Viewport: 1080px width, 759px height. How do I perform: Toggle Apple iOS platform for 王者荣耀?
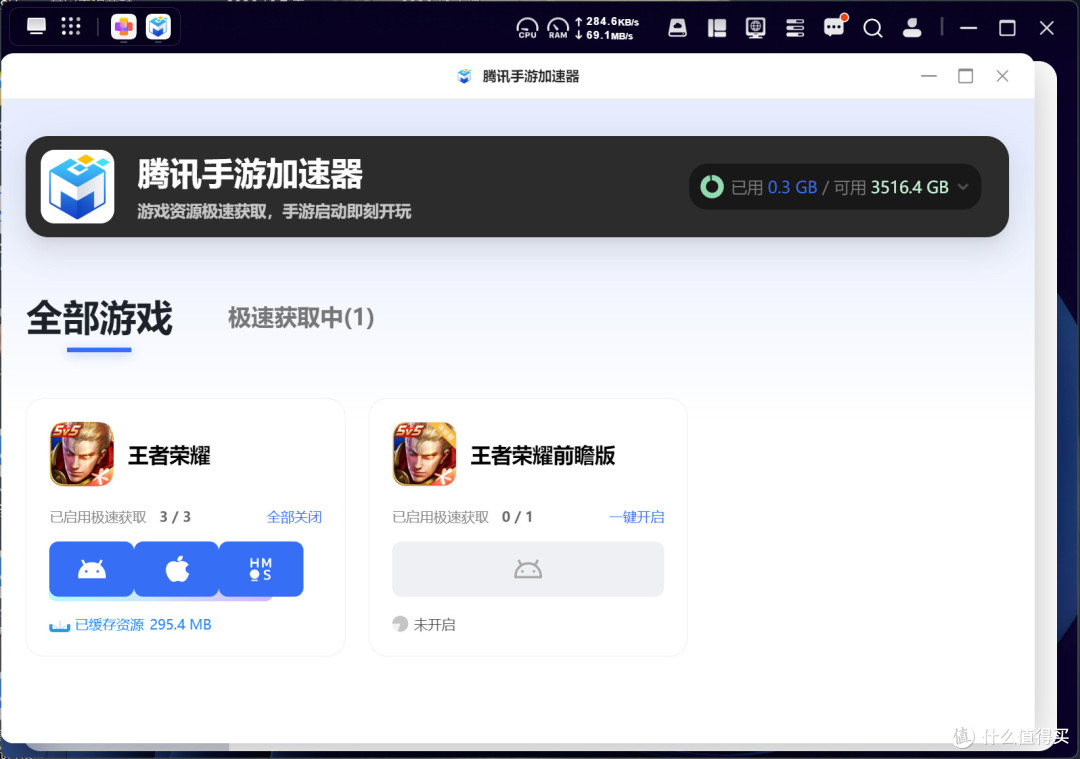click(177, 569)
